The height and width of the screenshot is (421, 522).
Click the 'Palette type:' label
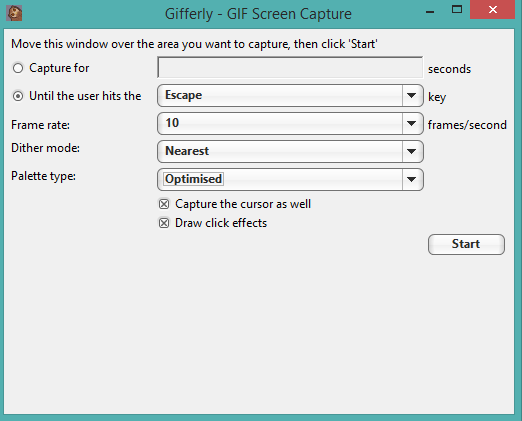pyautogui.click(x=43, y=176)
